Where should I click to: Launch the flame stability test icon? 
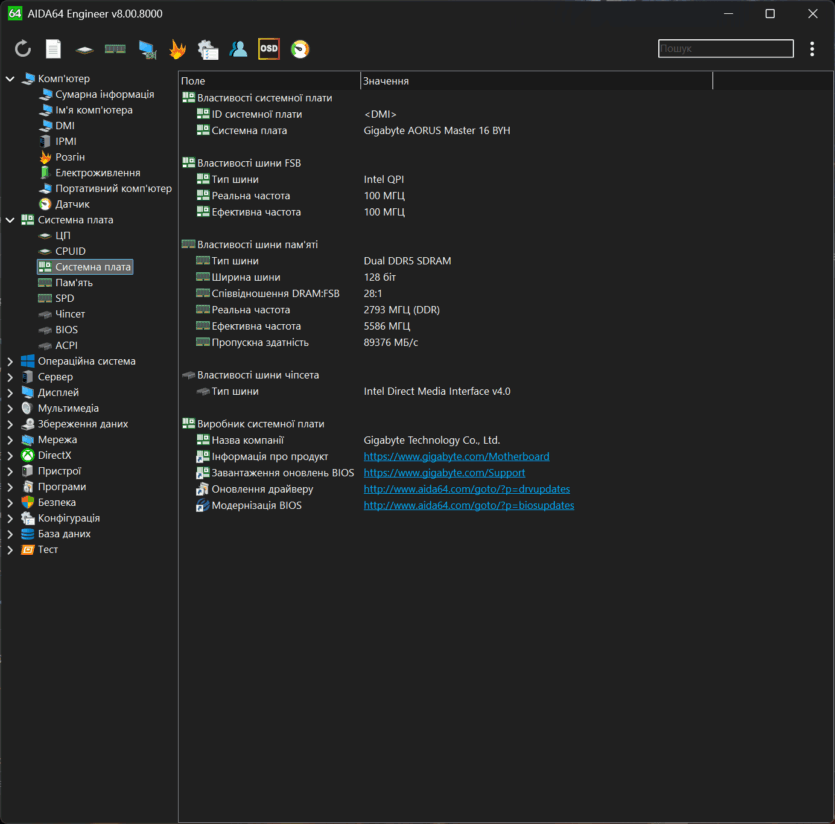click(x=177, y=49)
